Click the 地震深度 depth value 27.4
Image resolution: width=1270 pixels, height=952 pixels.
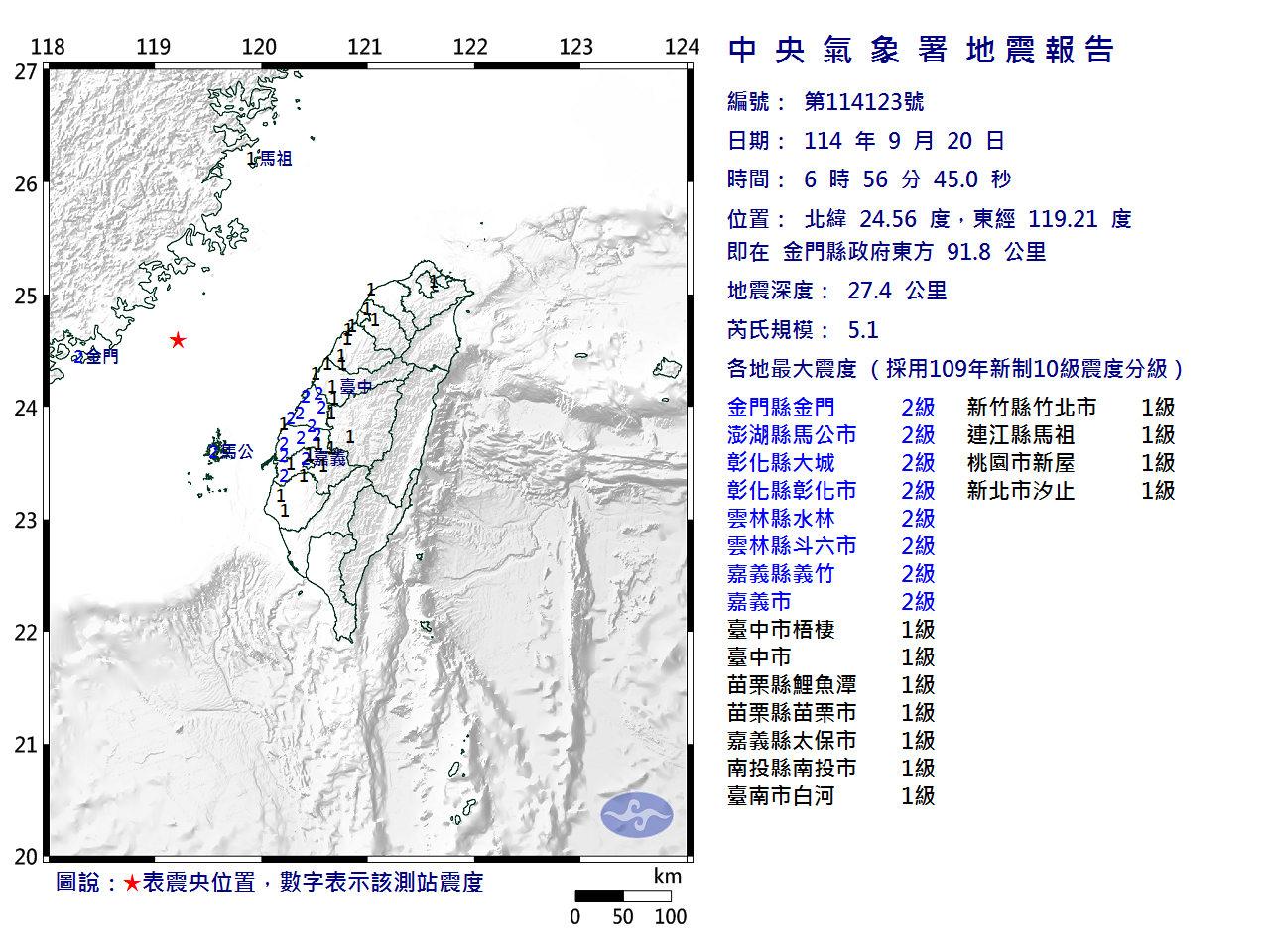pos(869,291)
